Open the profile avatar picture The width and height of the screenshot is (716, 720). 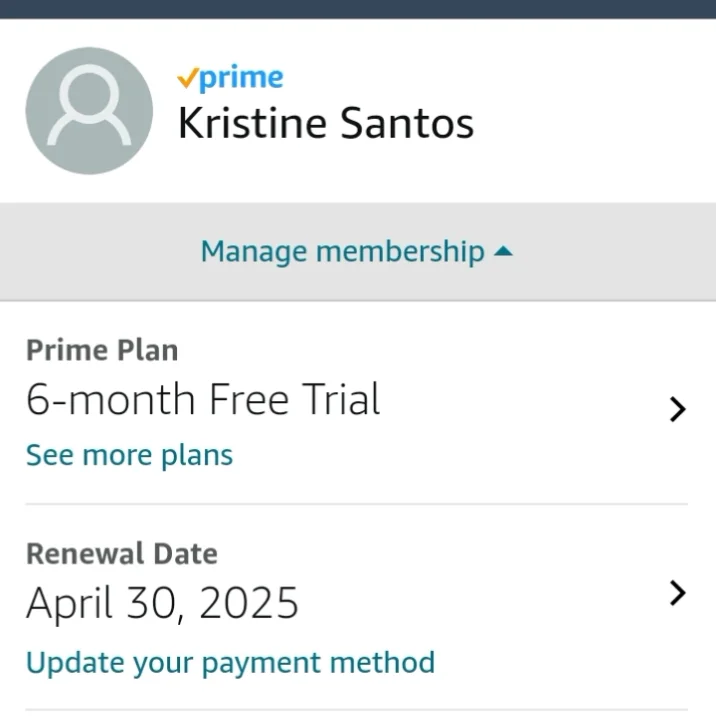pos(89,111)
